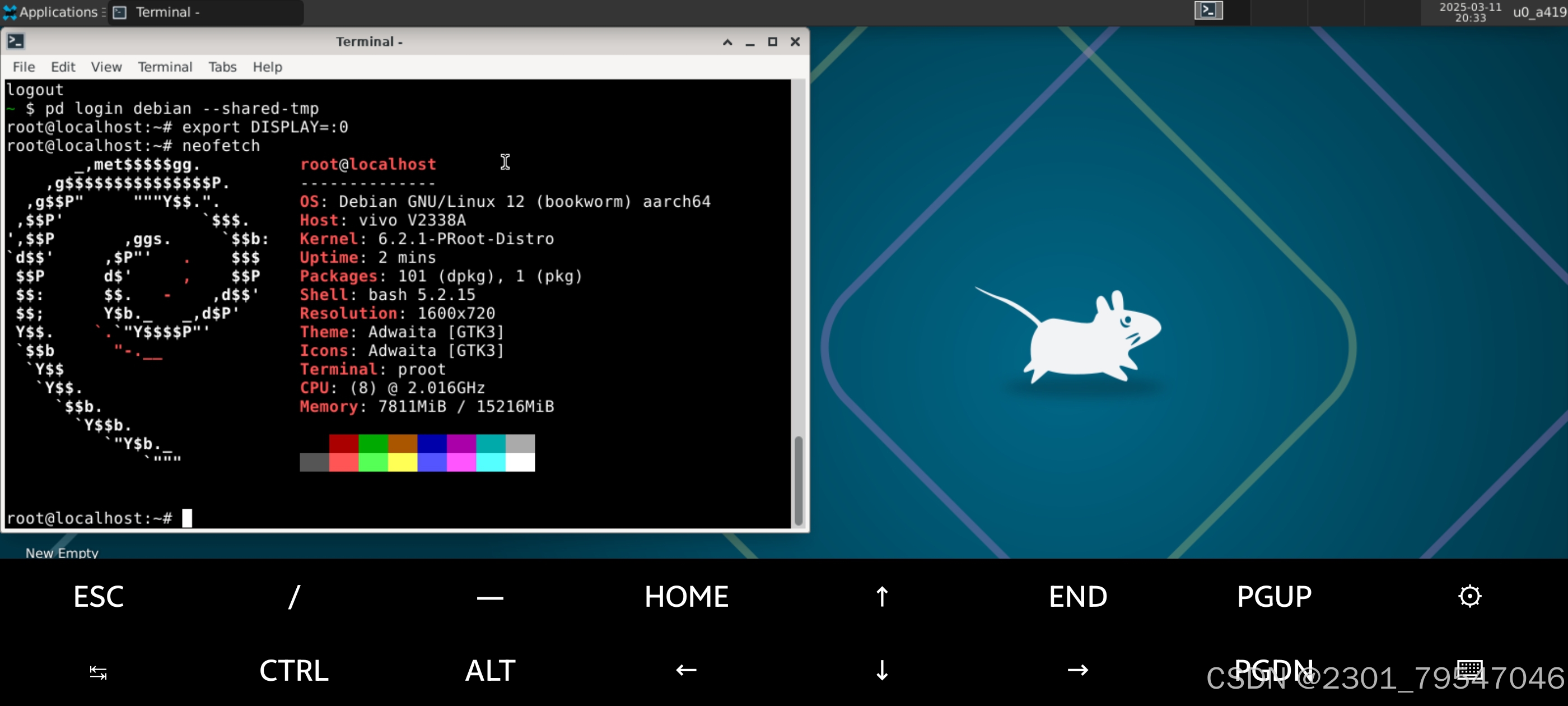Open the u0_a419 user menu
The height and width of the screenshot is (706, 1568).
(1538, 12)
